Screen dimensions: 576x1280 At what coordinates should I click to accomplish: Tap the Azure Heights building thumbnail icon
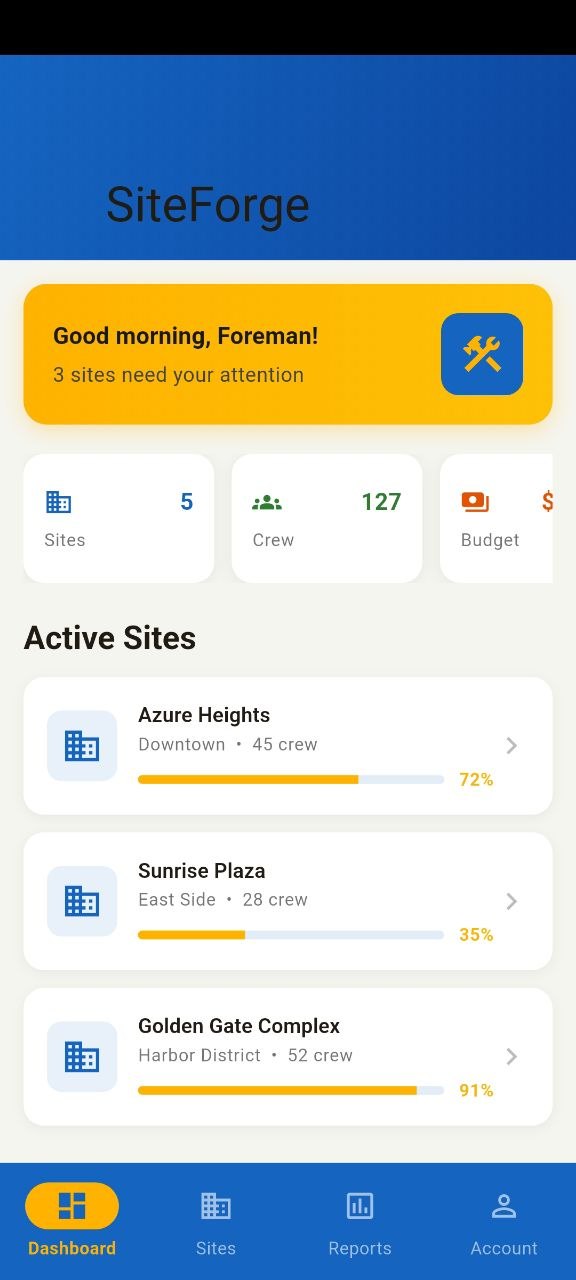point(81,745)
